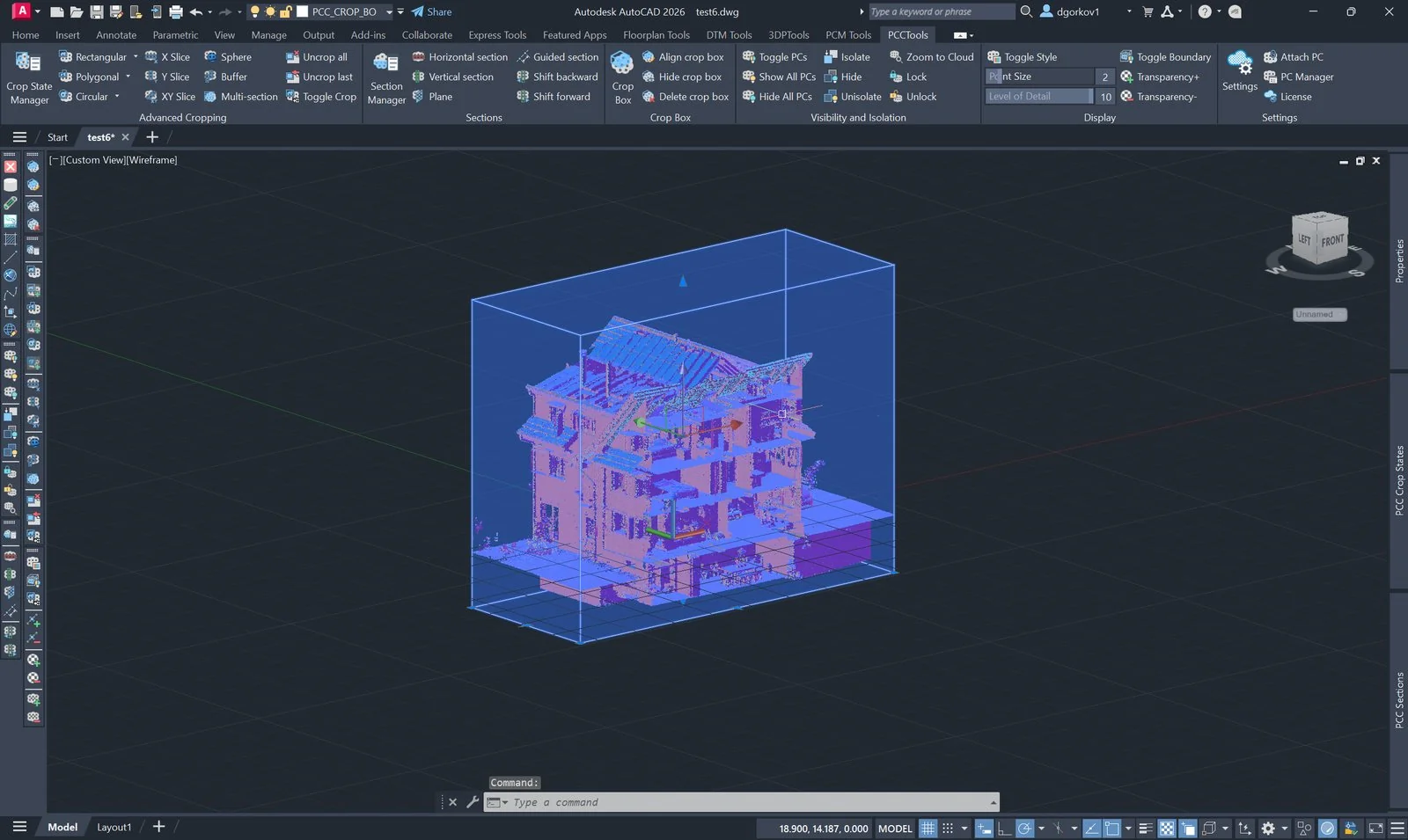Attach a point cloud with Attach PC
This screenshot has height=840, width=1408.
(x=1293, y=57)
